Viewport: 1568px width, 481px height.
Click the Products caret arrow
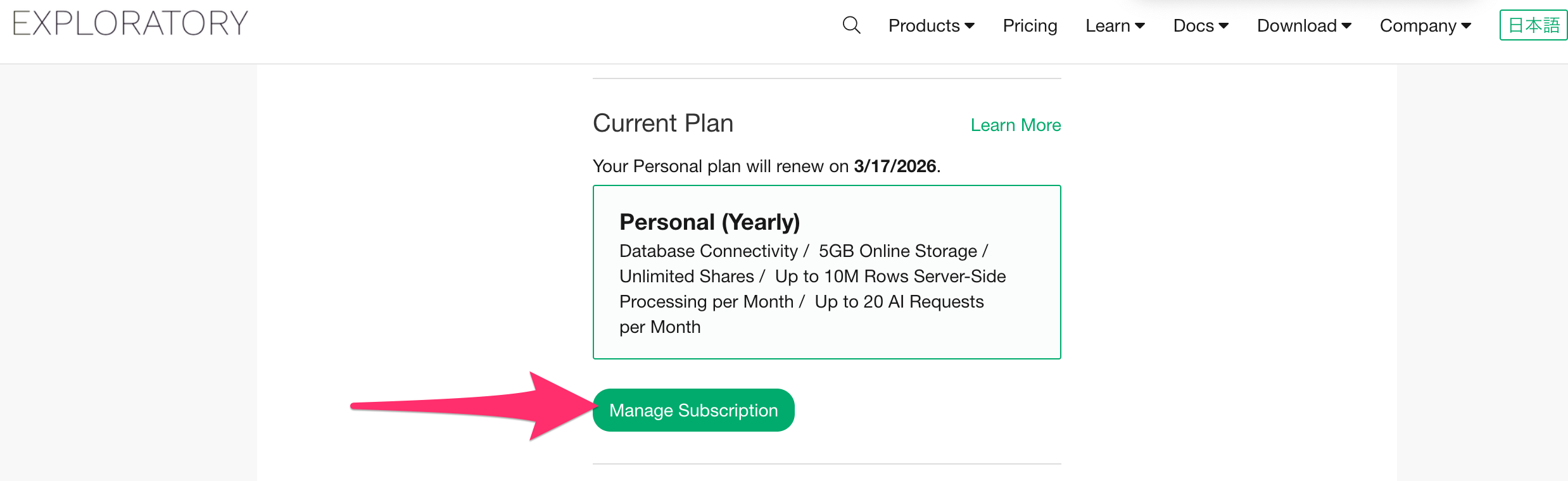(970, 26)
